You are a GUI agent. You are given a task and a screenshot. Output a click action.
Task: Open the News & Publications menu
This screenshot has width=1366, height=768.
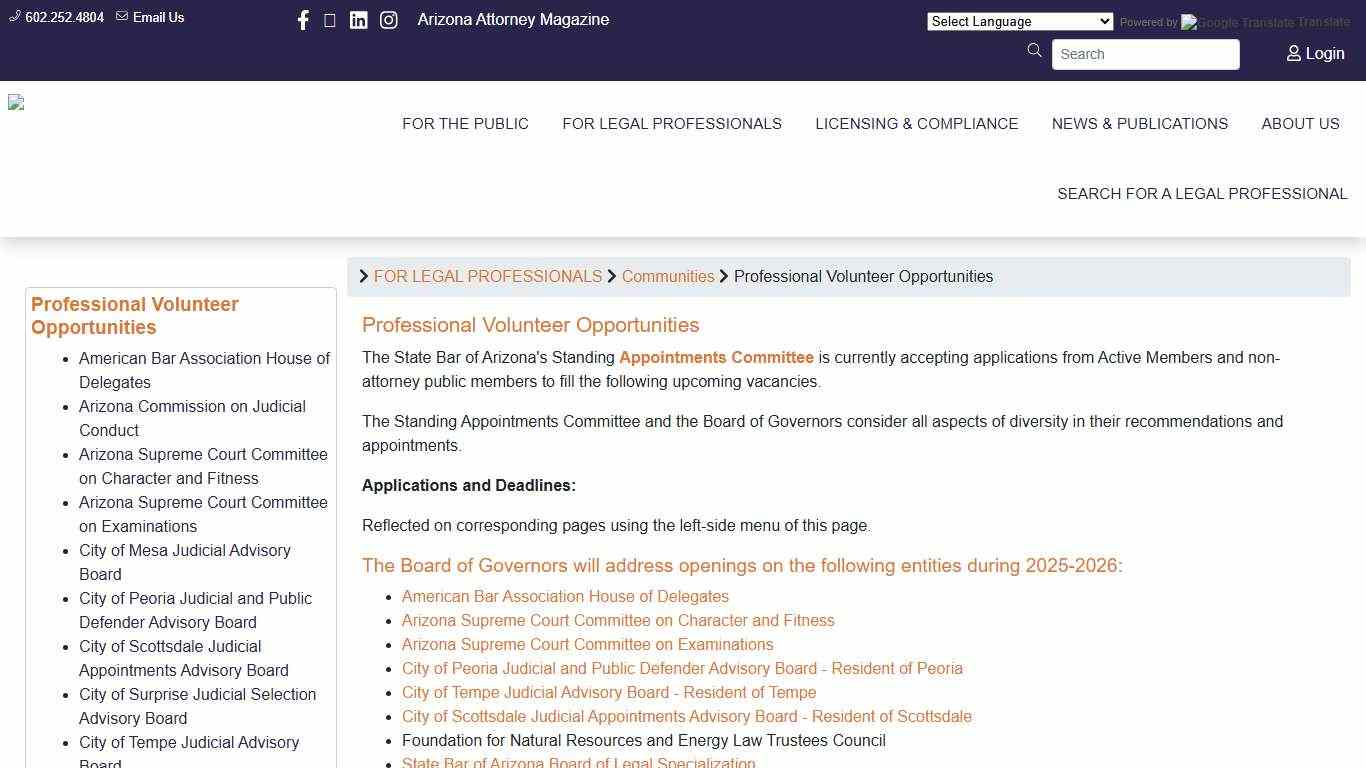(x=1139, y=124)
